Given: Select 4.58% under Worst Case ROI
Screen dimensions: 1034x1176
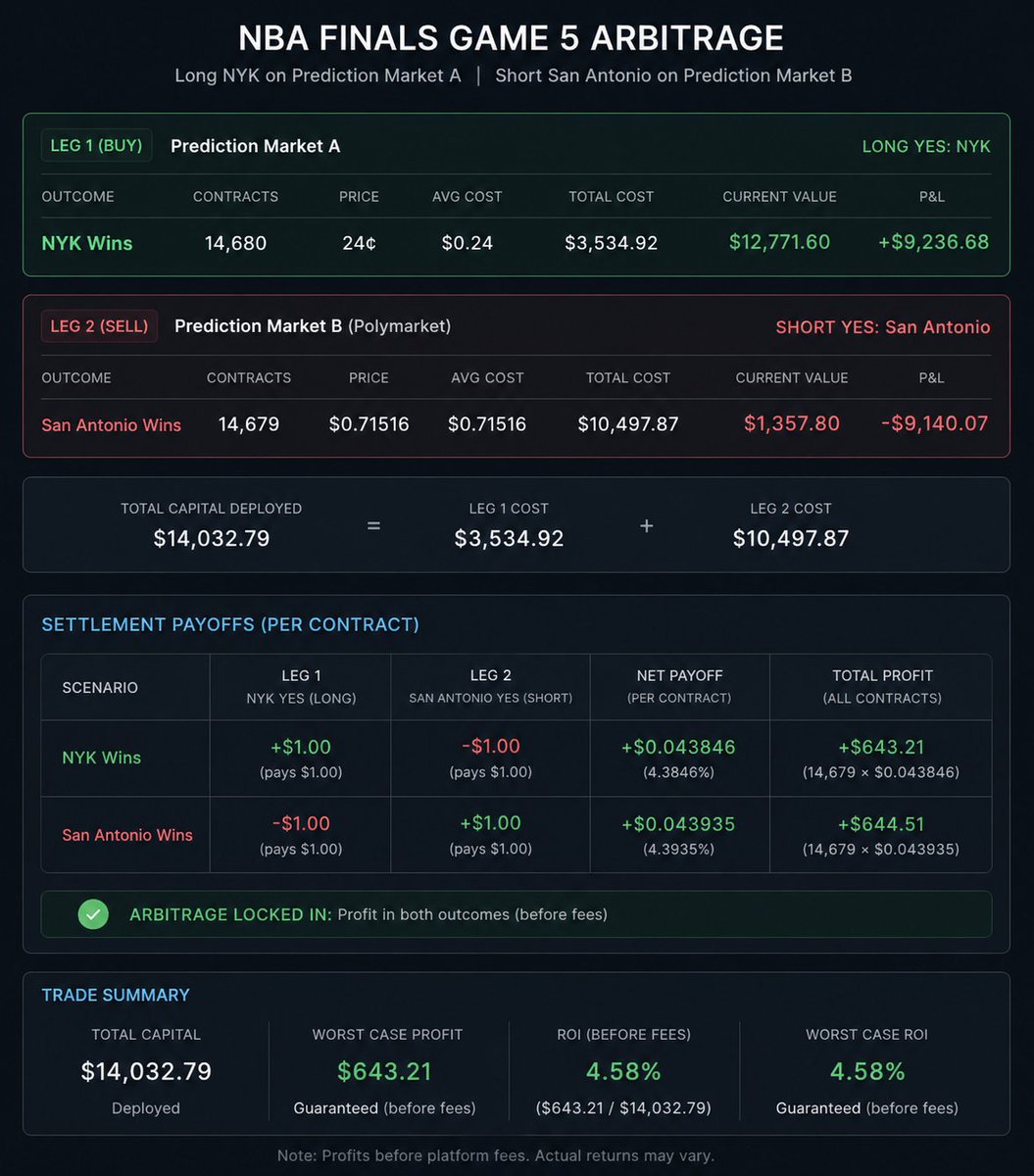Looking at the screenshot, I should tap(867, 1071).
